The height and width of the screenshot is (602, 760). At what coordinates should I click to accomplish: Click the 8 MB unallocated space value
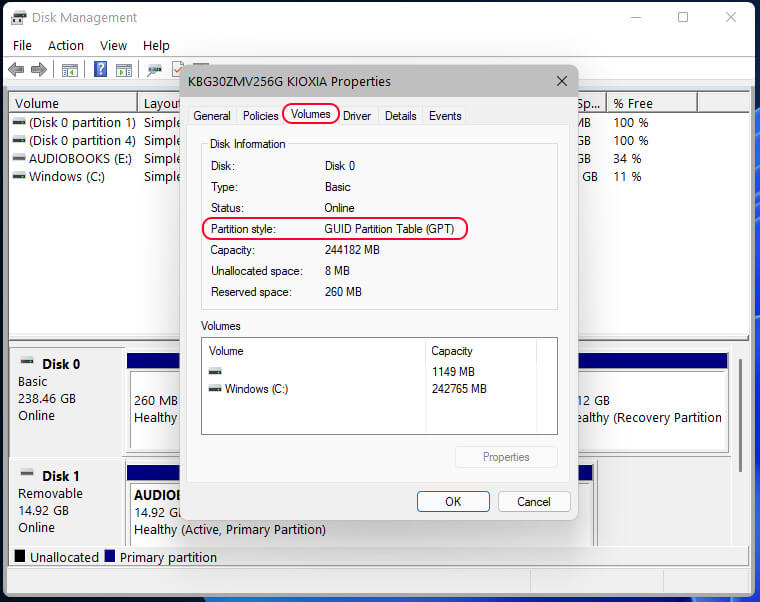pos(337,271)
